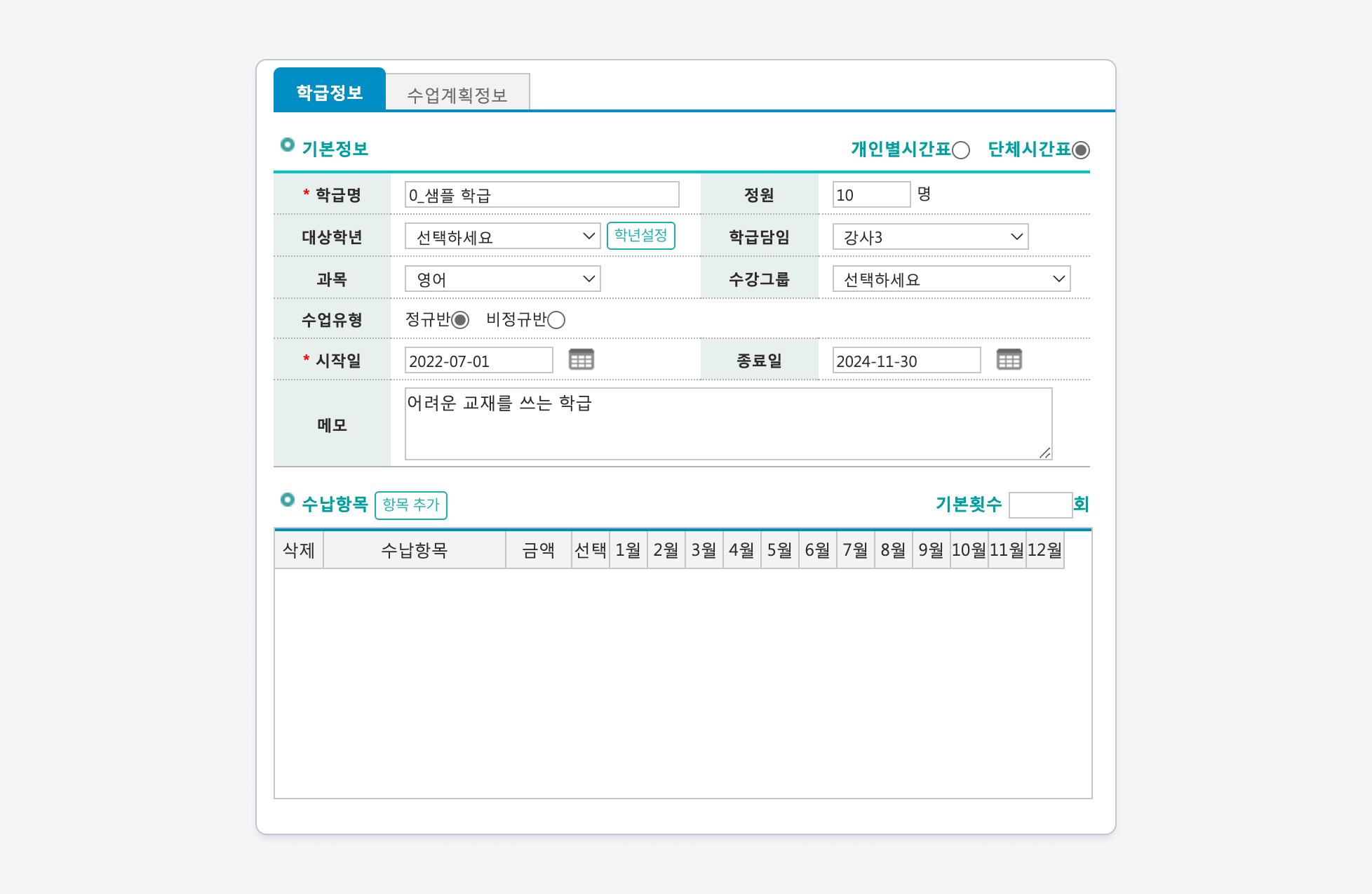Screen dimensions: 1372x894
Task: Focus the 학급명 text field
Action: coord(542,194)
